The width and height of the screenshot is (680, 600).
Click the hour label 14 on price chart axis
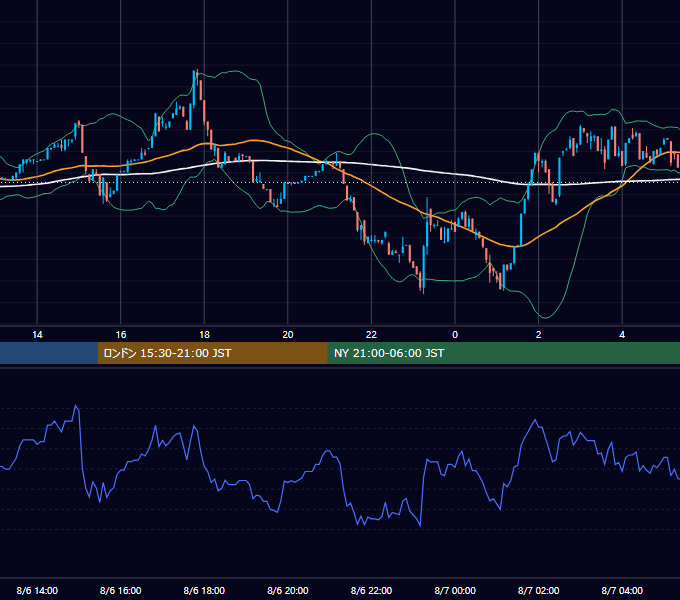pos(37,334)
